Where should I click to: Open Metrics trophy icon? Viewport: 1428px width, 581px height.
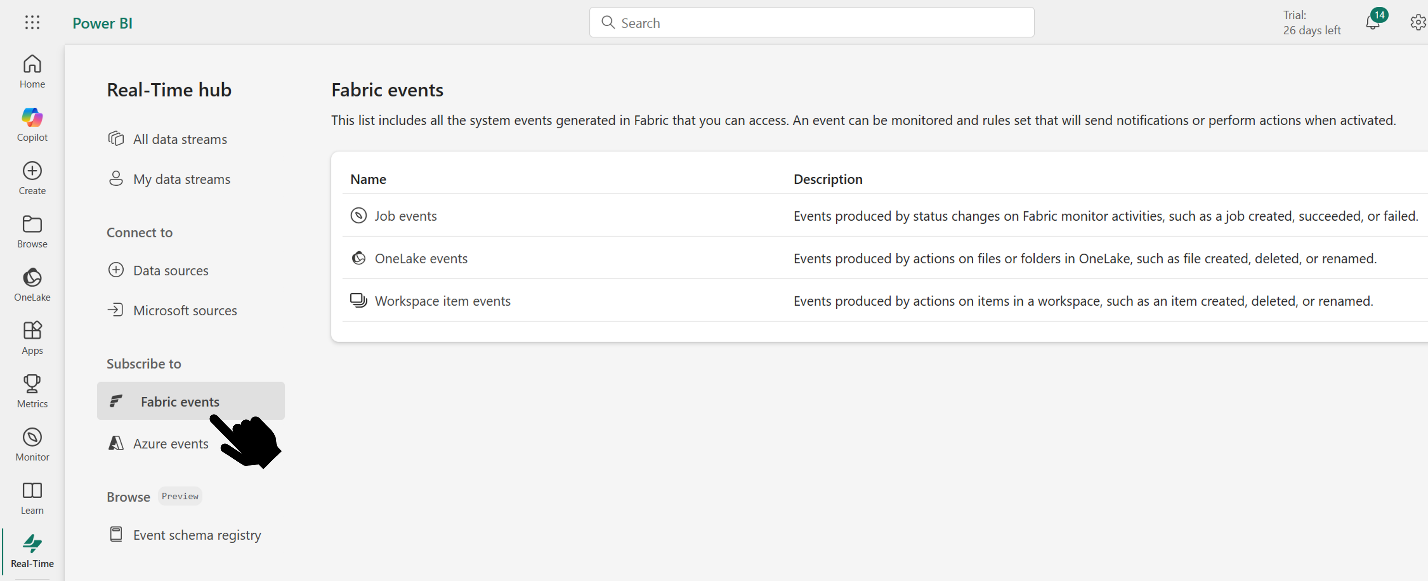pos(32,389)
